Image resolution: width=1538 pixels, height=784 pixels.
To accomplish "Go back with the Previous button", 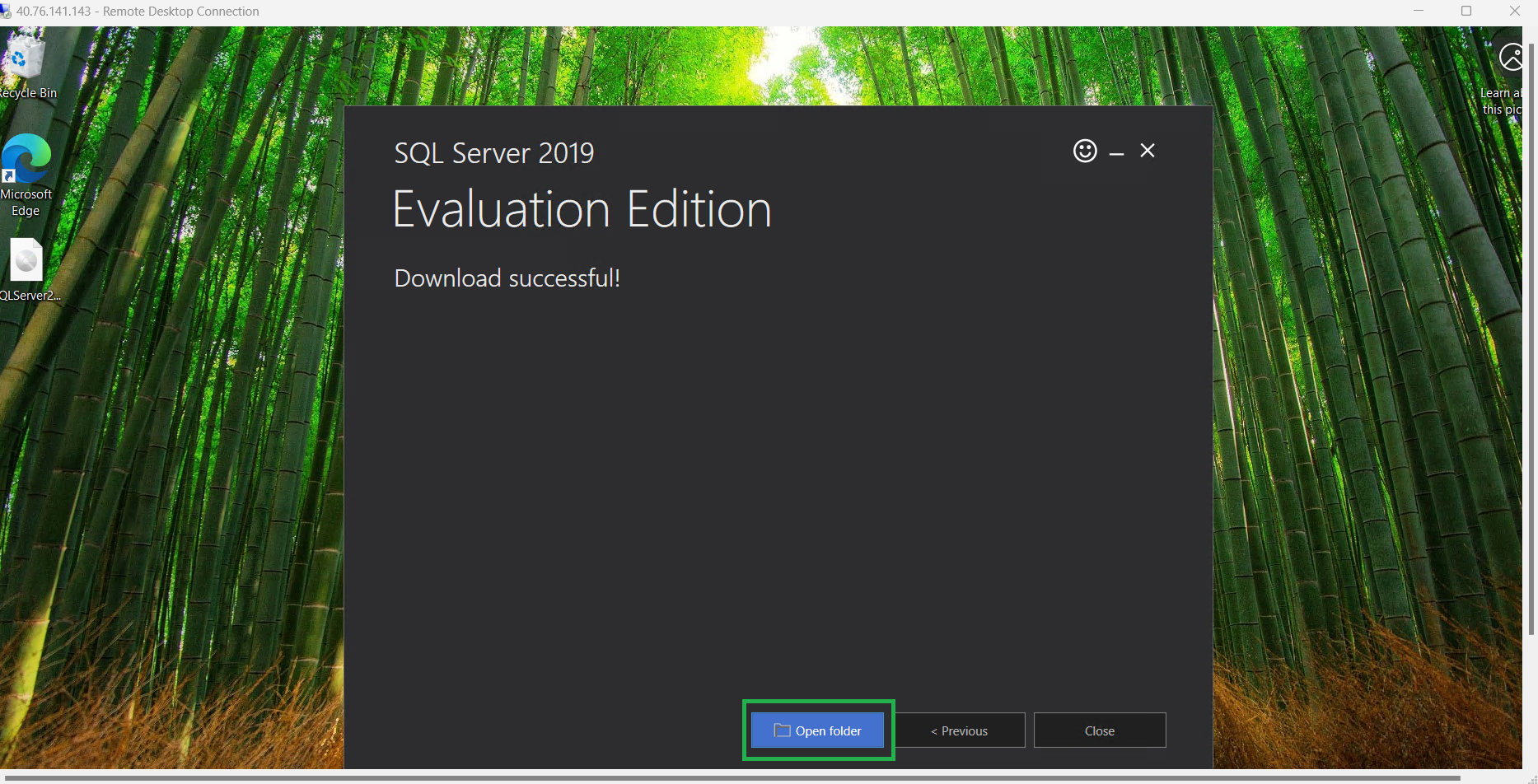I will 960,730.
